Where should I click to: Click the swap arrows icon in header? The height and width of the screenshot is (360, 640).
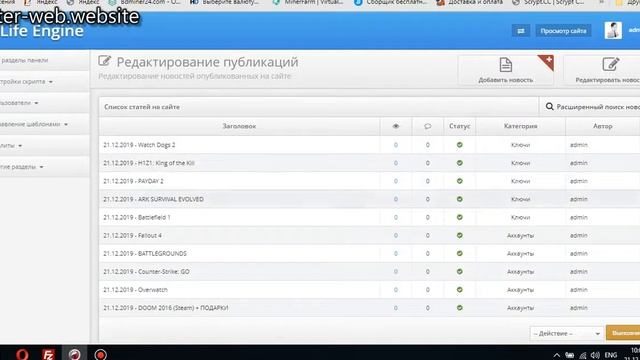(x=521, y=31)
